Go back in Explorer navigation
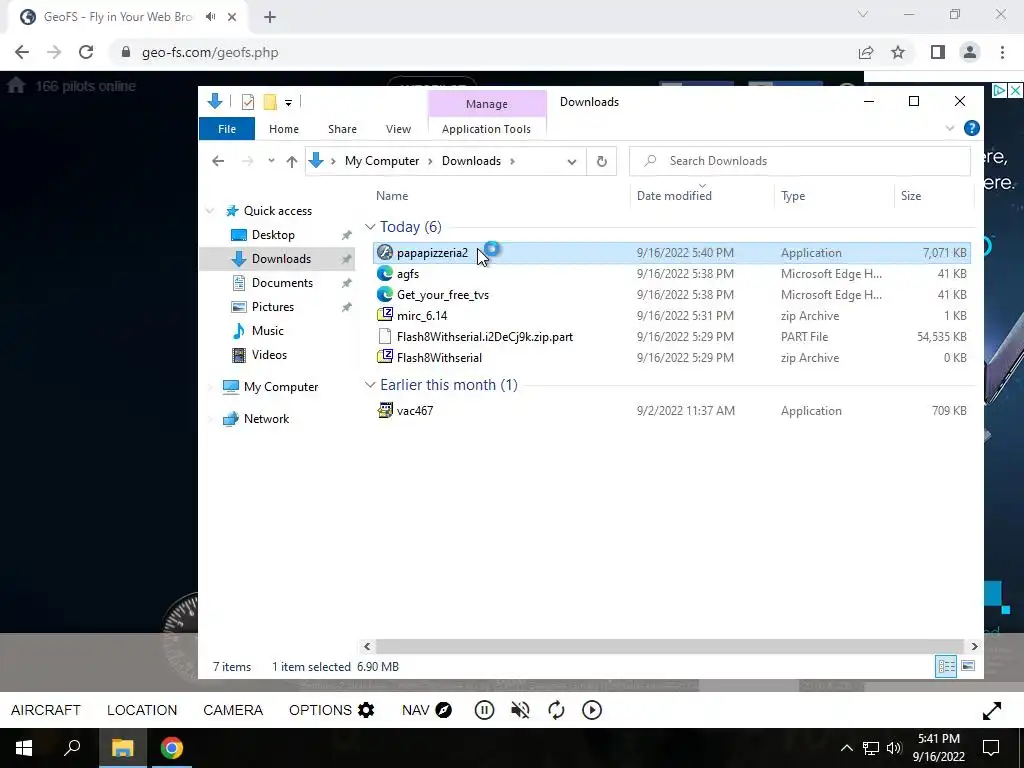1024x768 pixels. 218,161
